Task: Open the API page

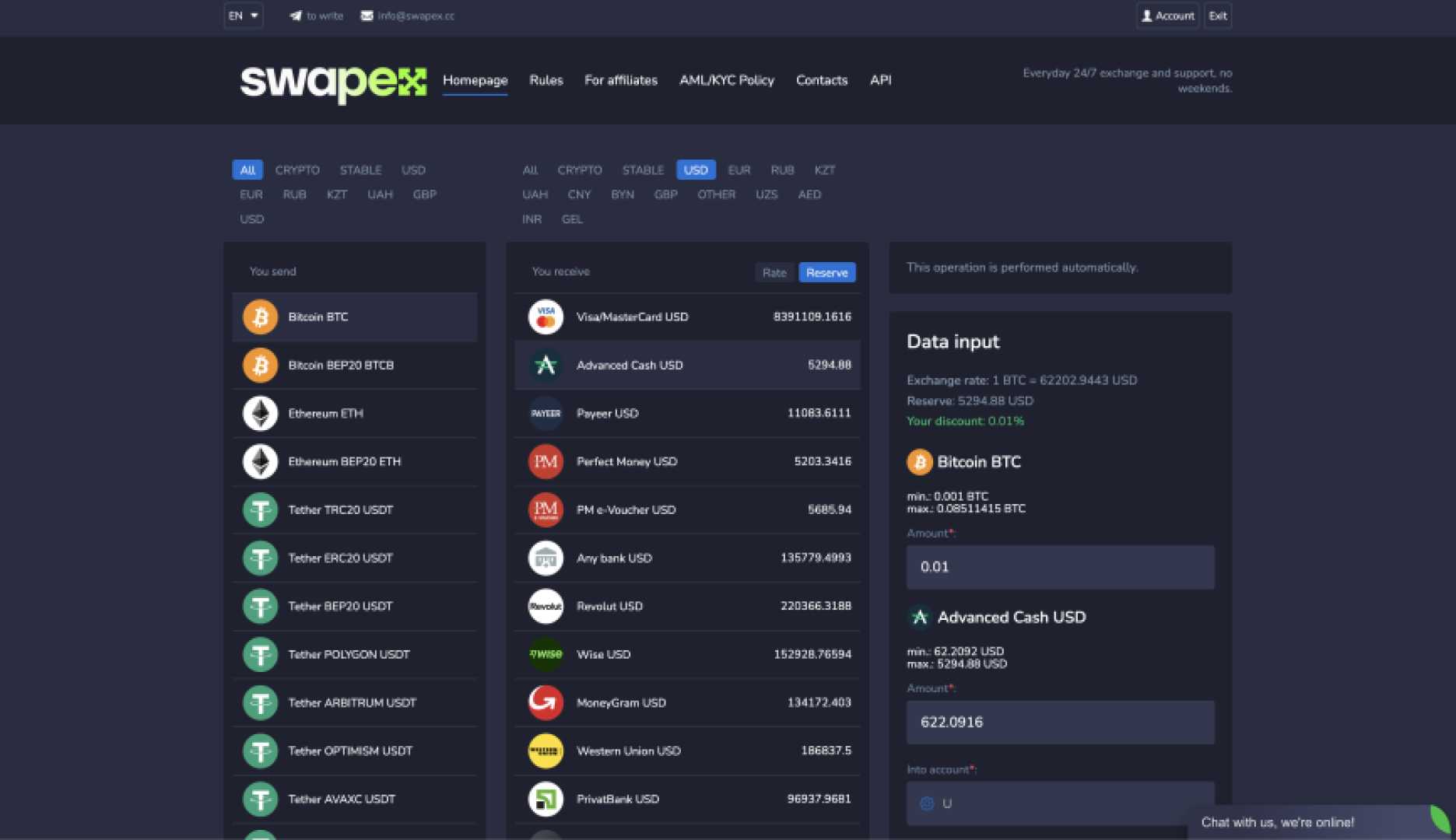Action: click(x=881, y=80)
